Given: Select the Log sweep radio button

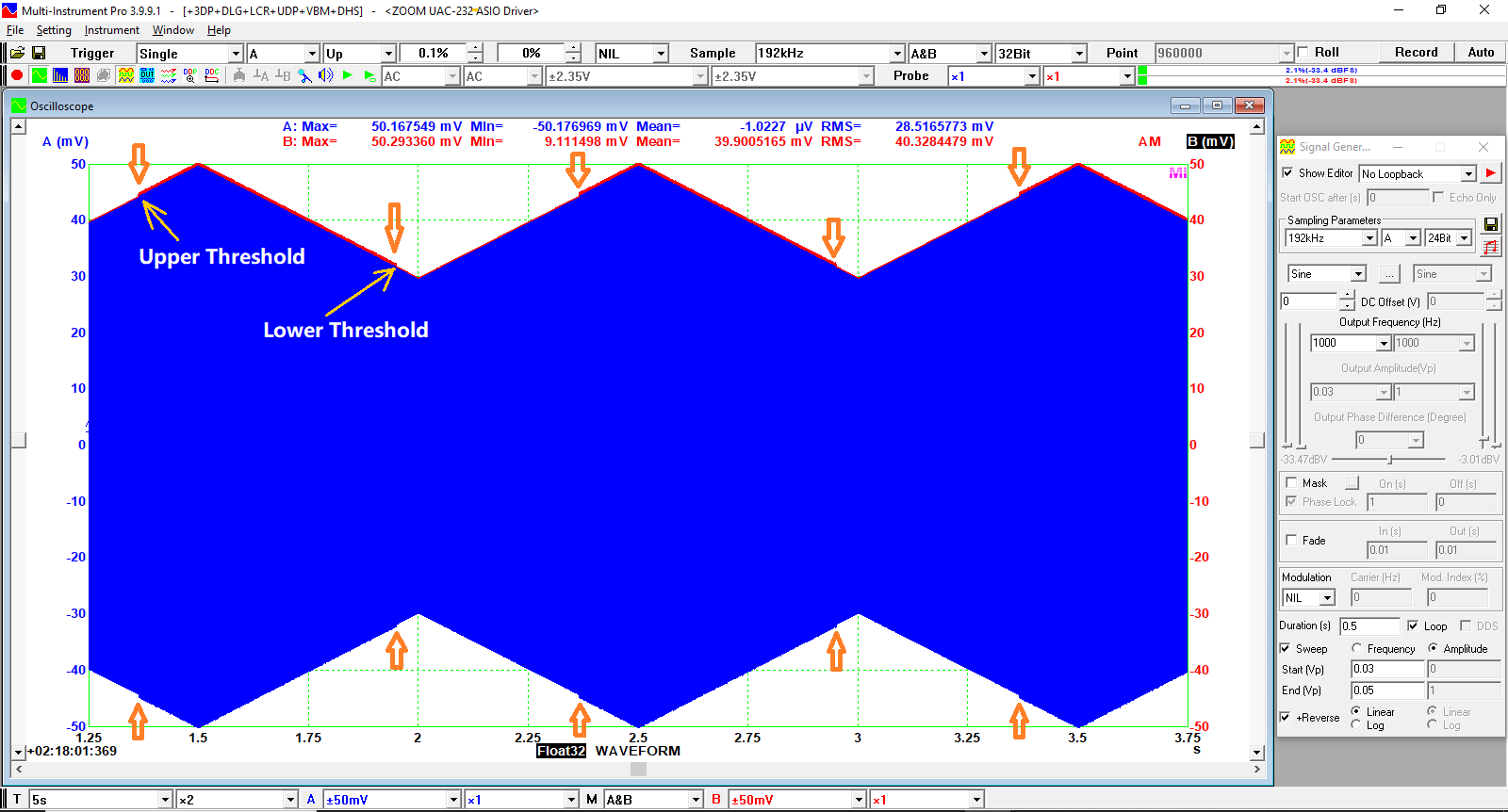Looking at the screenshot, I should [1356, 724].
